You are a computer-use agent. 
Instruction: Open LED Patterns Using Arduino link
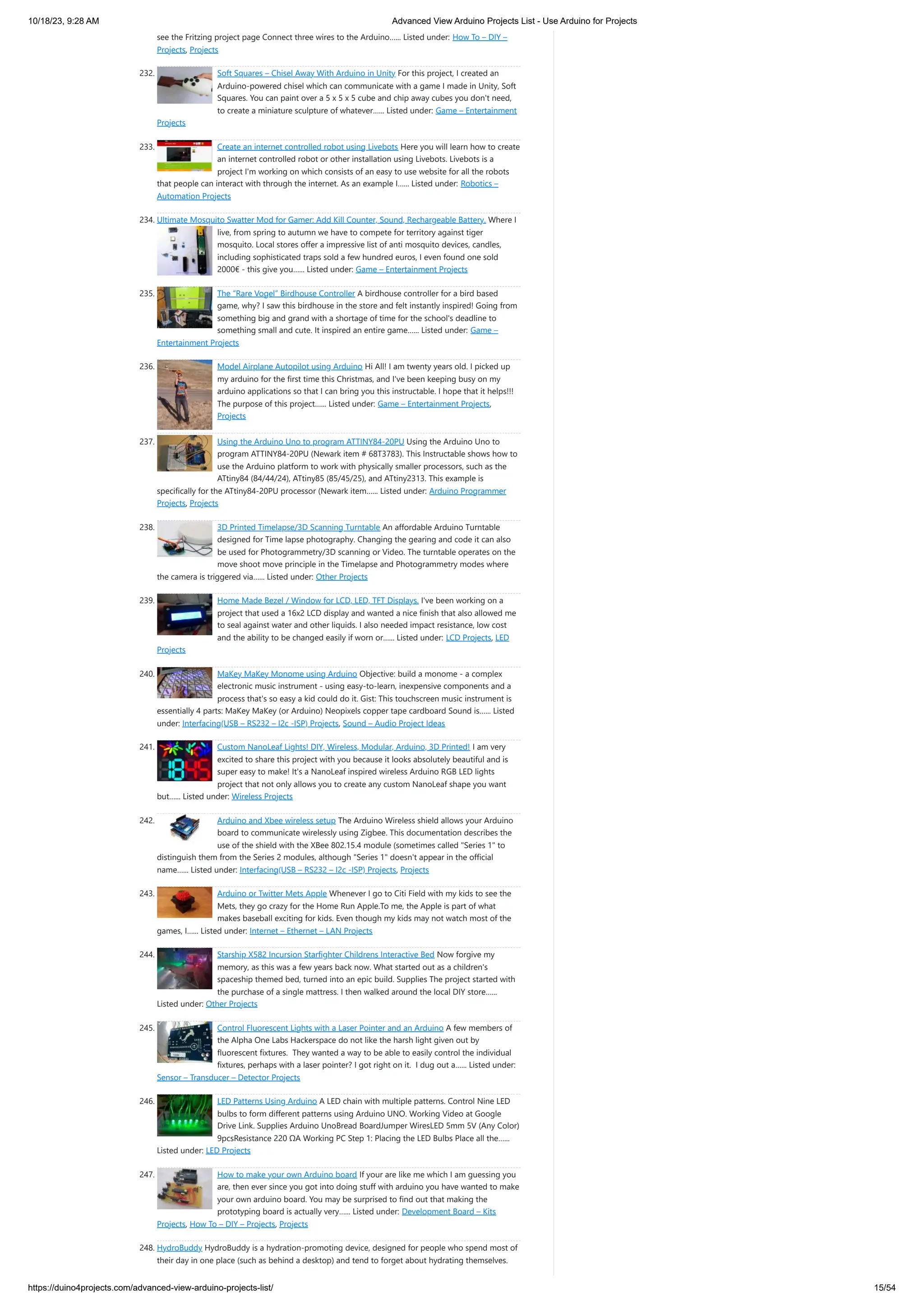pos(267,1101)
